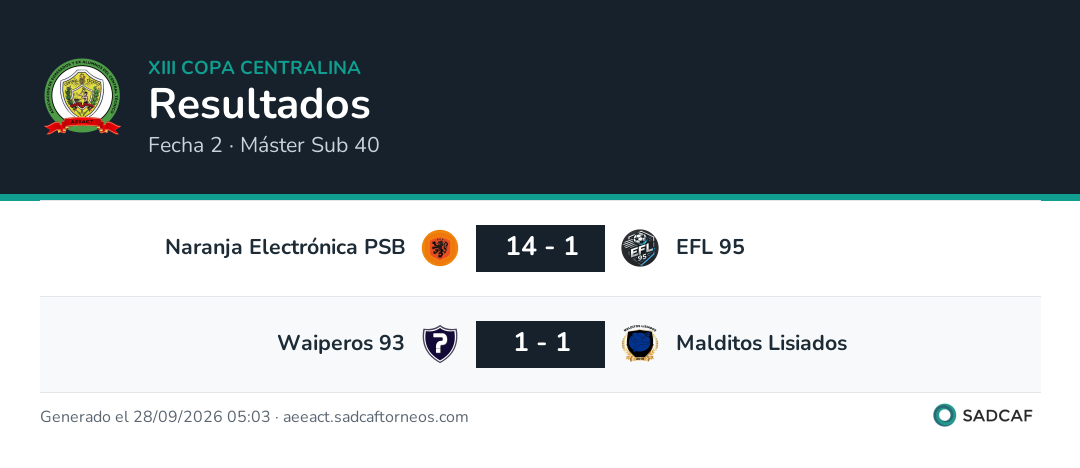Click the AEEACT tournament crest logo
The width and height of the screenshot is (1080, 468).
click(x=82, y=96)
